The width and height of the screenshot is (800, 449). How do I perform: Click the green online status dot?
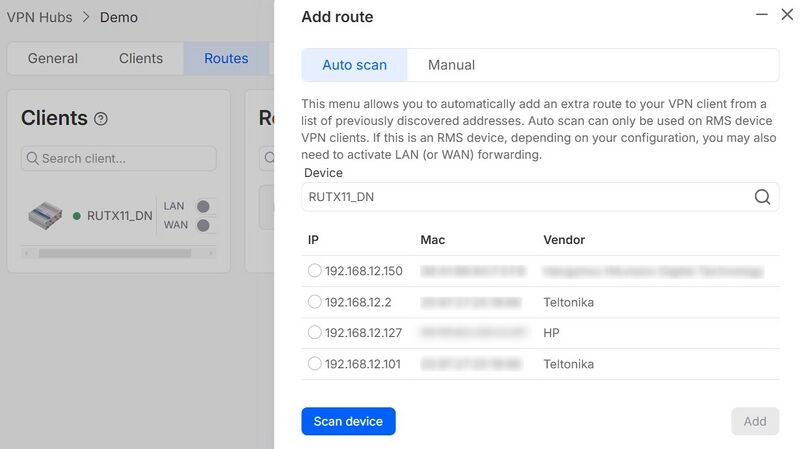[x=77, y=216]
